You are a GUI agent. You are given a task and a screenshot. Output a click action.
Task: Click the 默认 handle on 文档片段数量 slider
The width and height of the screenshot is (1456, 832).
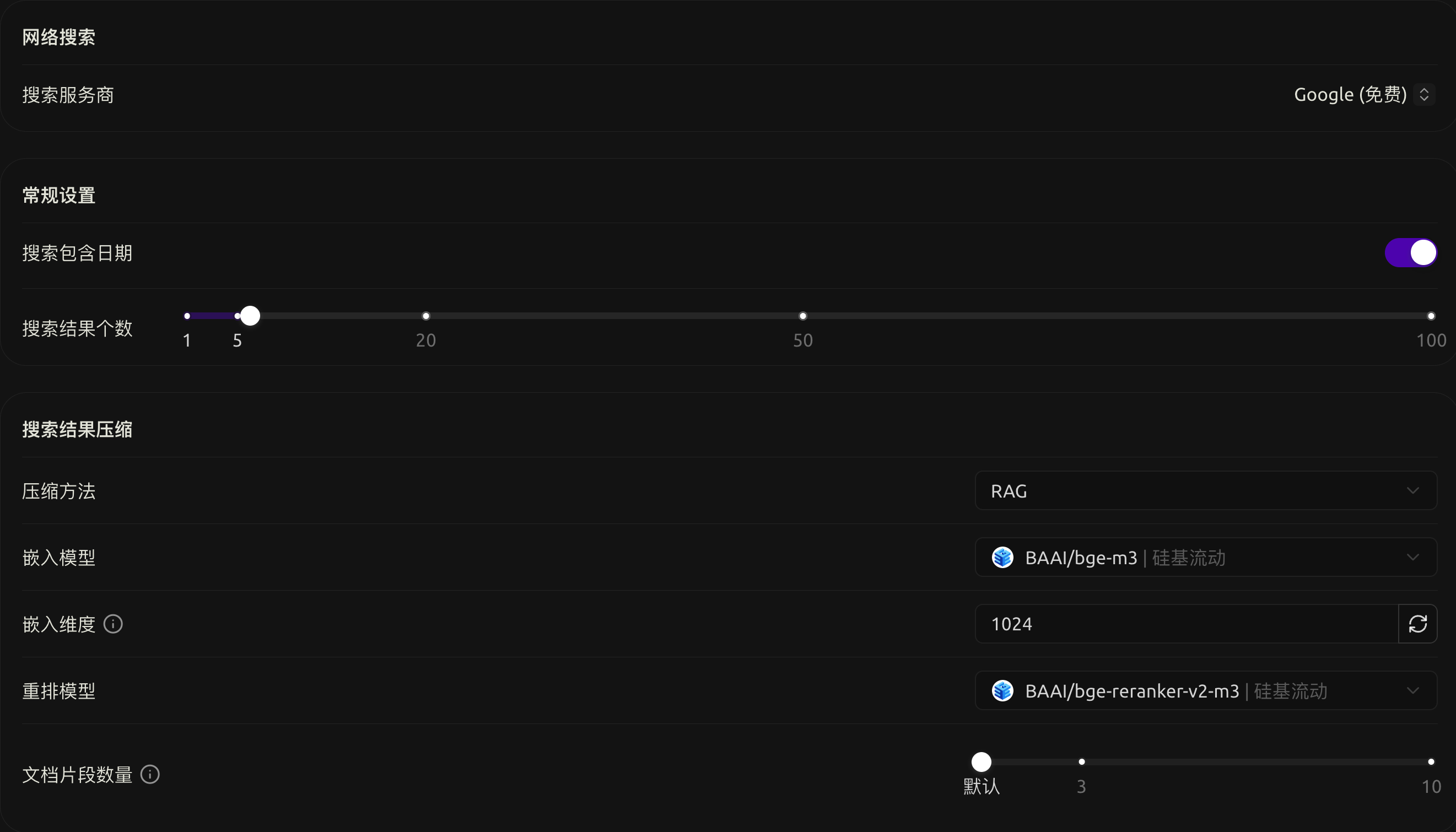point(981,761)
